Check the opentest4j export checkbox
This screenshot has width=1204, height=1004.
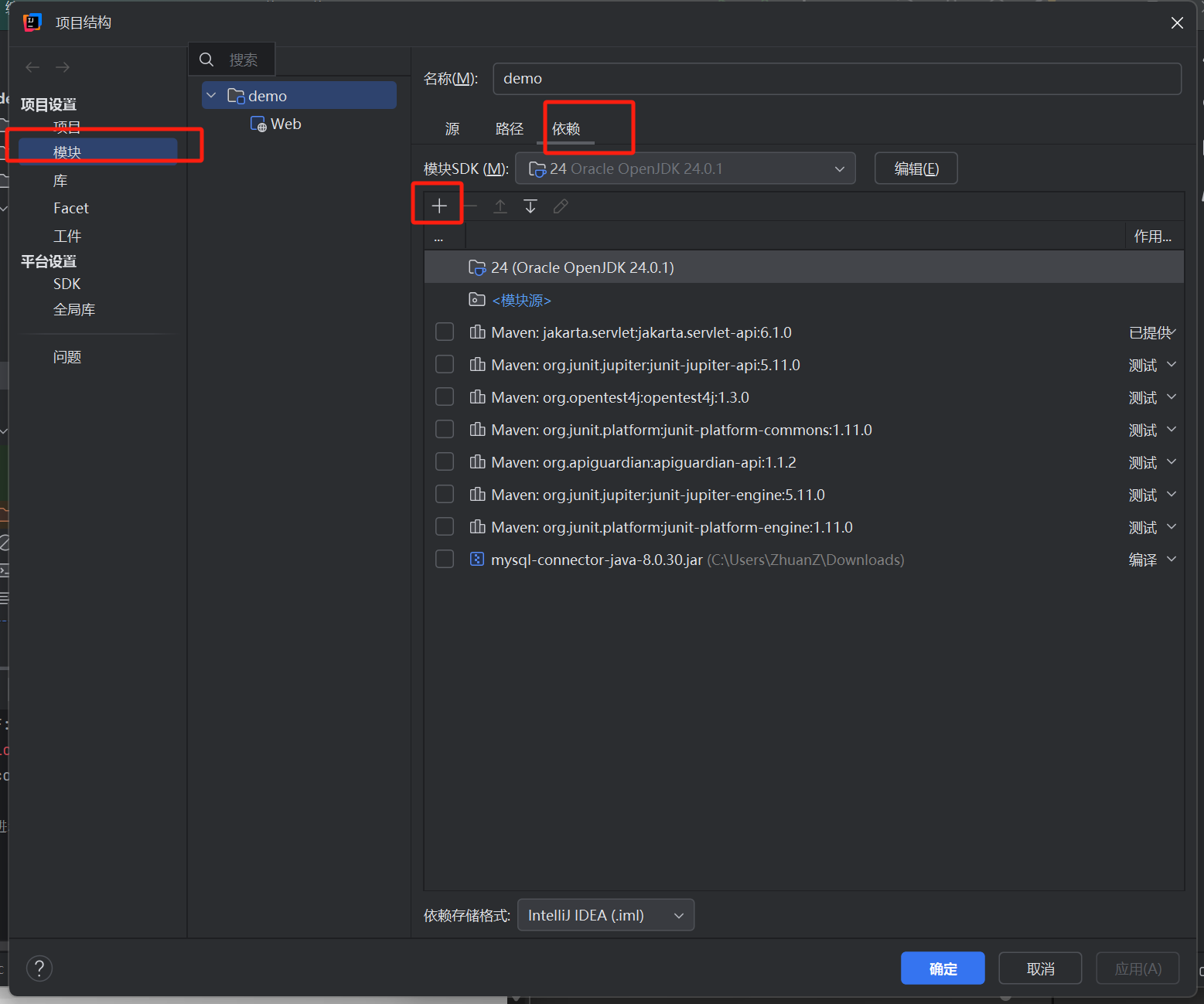click(445, 396)
